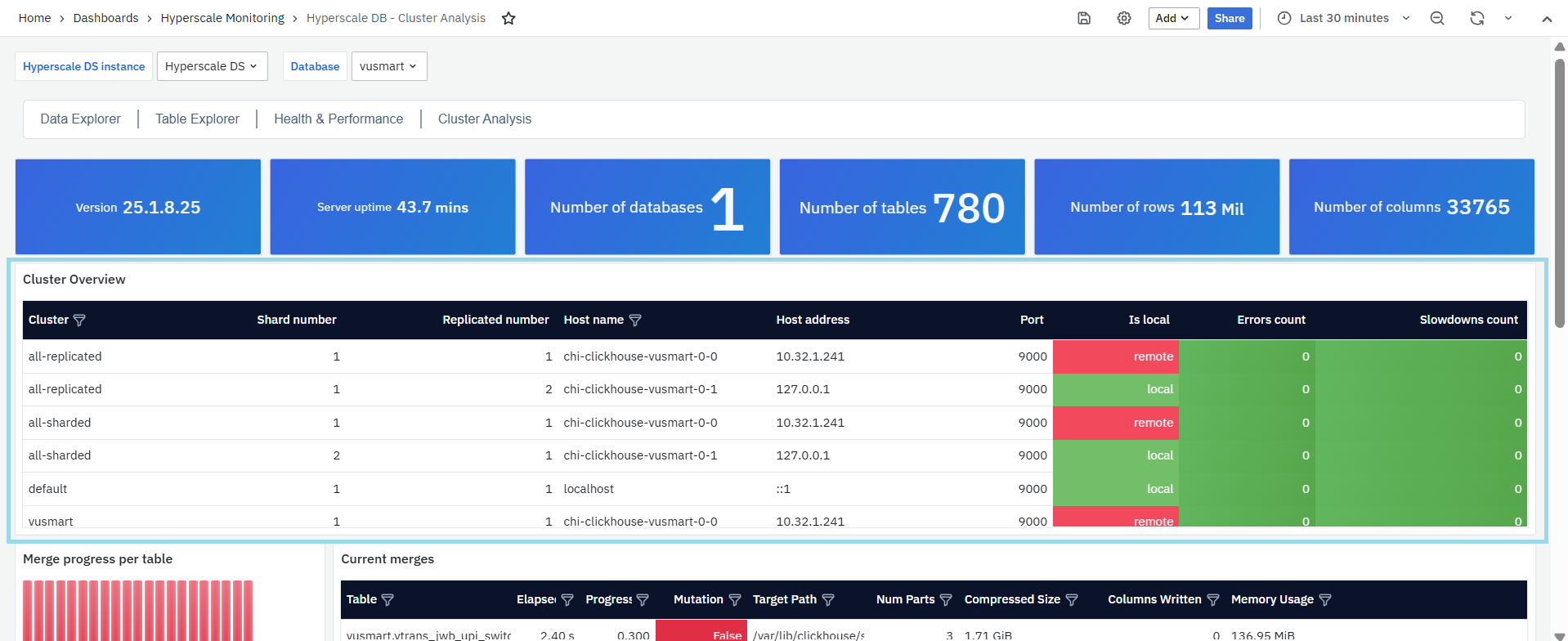Screen dimensions: 1568x641
Task: Switch to Table Explorer tab
Action: (x=197, y=119)
